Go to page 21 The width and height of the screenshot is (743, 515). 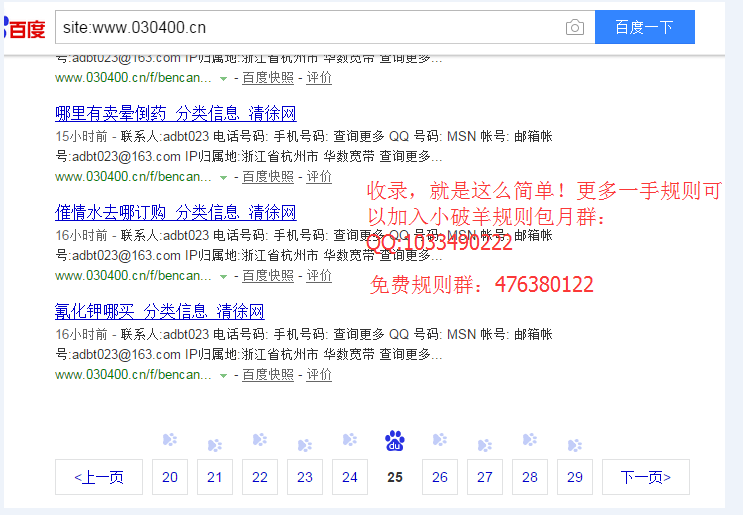[215, 477]
